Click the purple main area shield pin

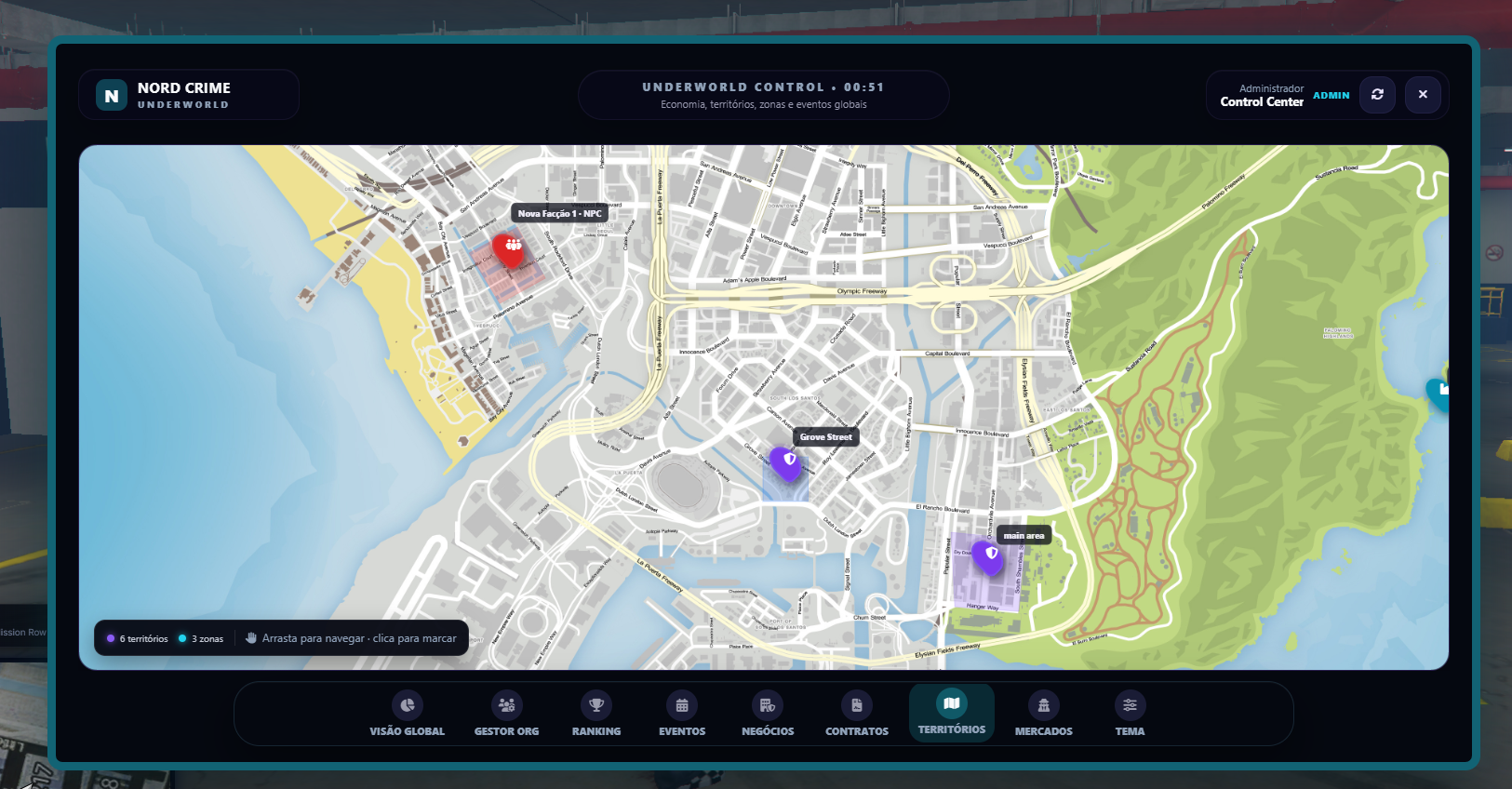(x=989, y=556)
